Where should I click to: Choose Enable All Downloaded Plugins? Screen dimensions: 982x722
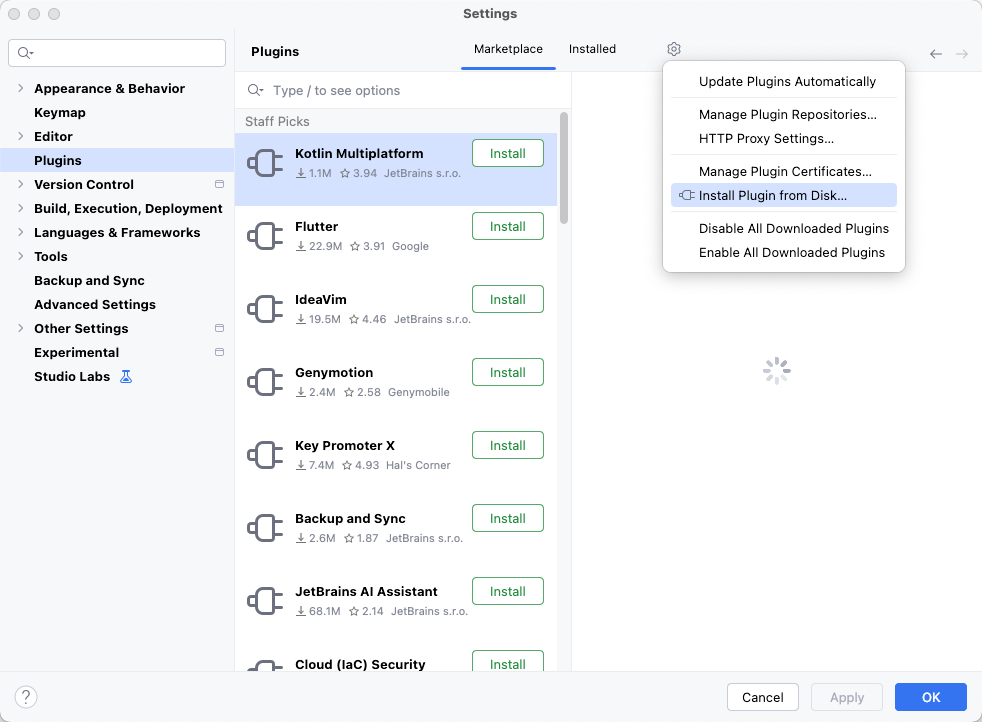coord(783,252)
